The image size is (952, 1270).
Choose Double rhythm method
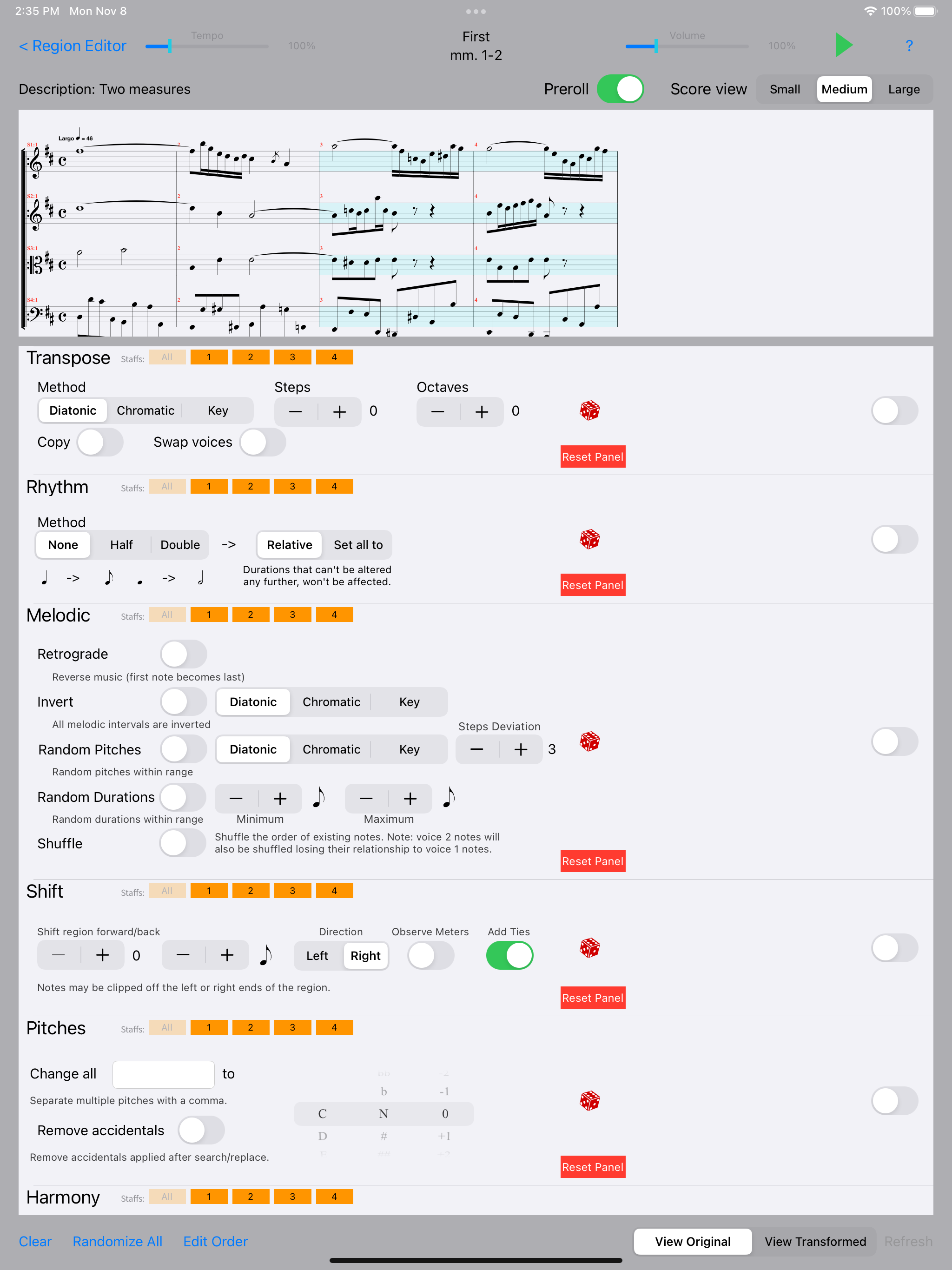180,545
